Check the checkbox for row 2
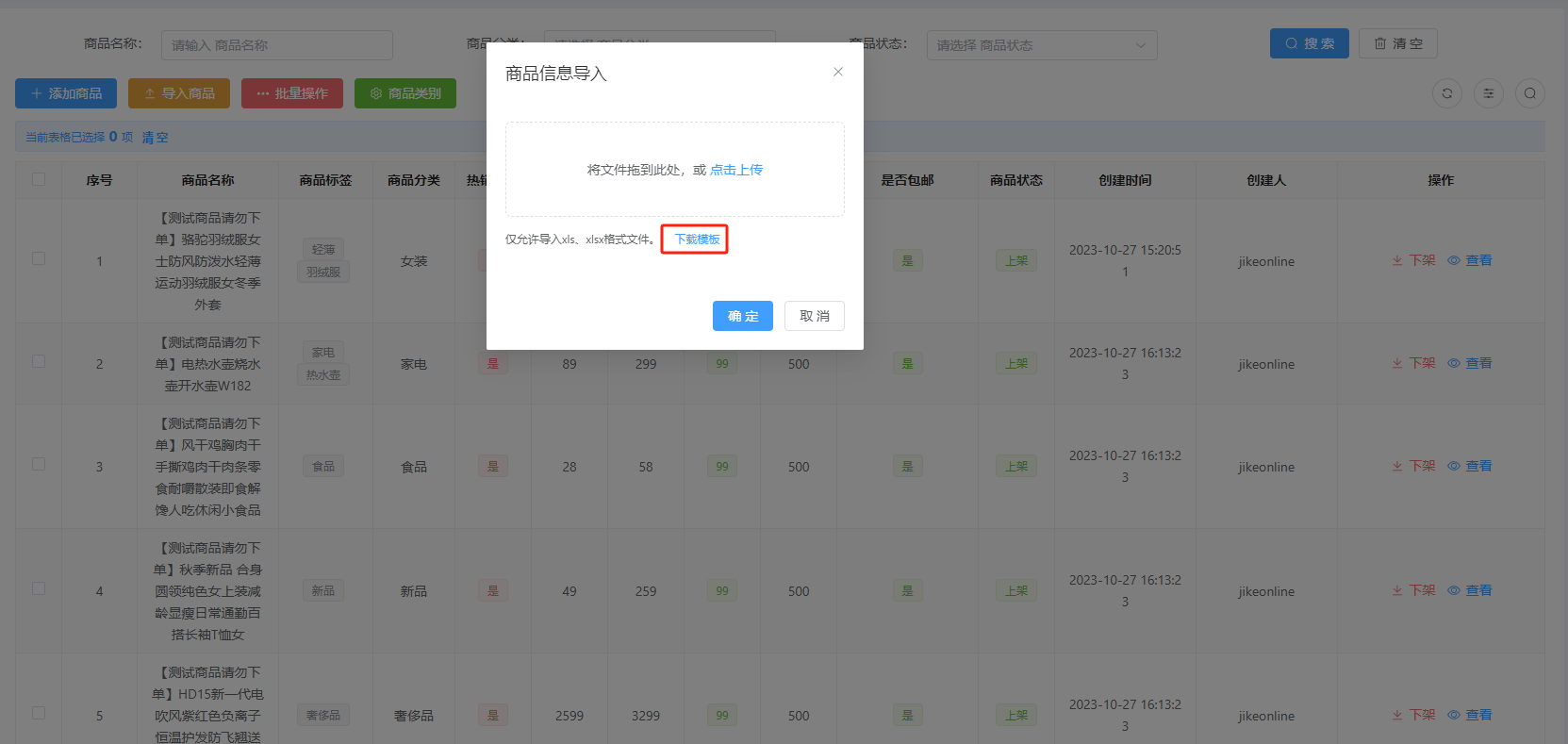This screenshot has width=1568, height=744. coord(39,361)
